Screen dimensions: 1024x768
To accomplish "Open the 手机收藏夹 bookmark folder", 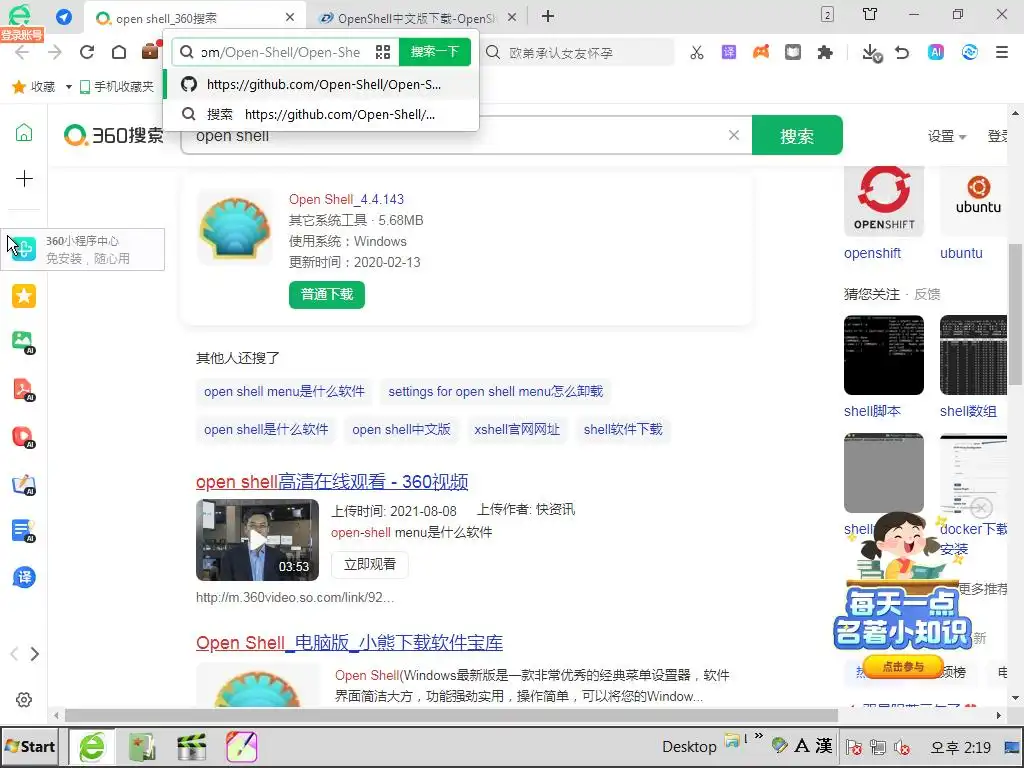I will point(117,87).
